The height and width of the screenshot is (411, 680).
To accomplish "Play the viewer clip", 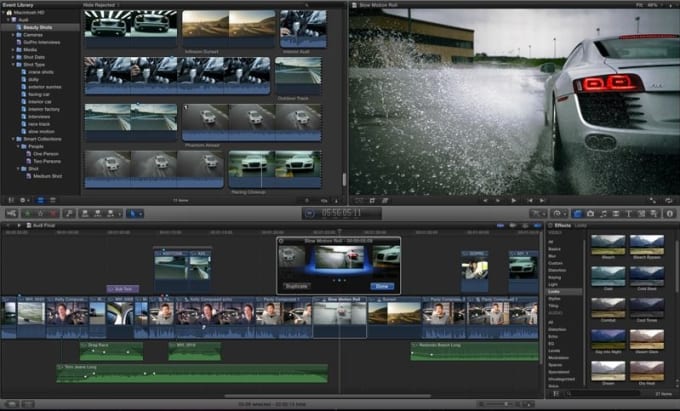I will coord(513,200).
